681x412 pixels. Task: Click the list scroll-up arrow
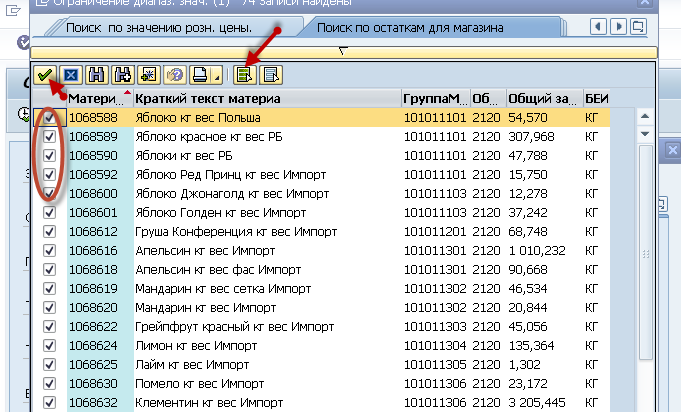[x=645, y=116]
